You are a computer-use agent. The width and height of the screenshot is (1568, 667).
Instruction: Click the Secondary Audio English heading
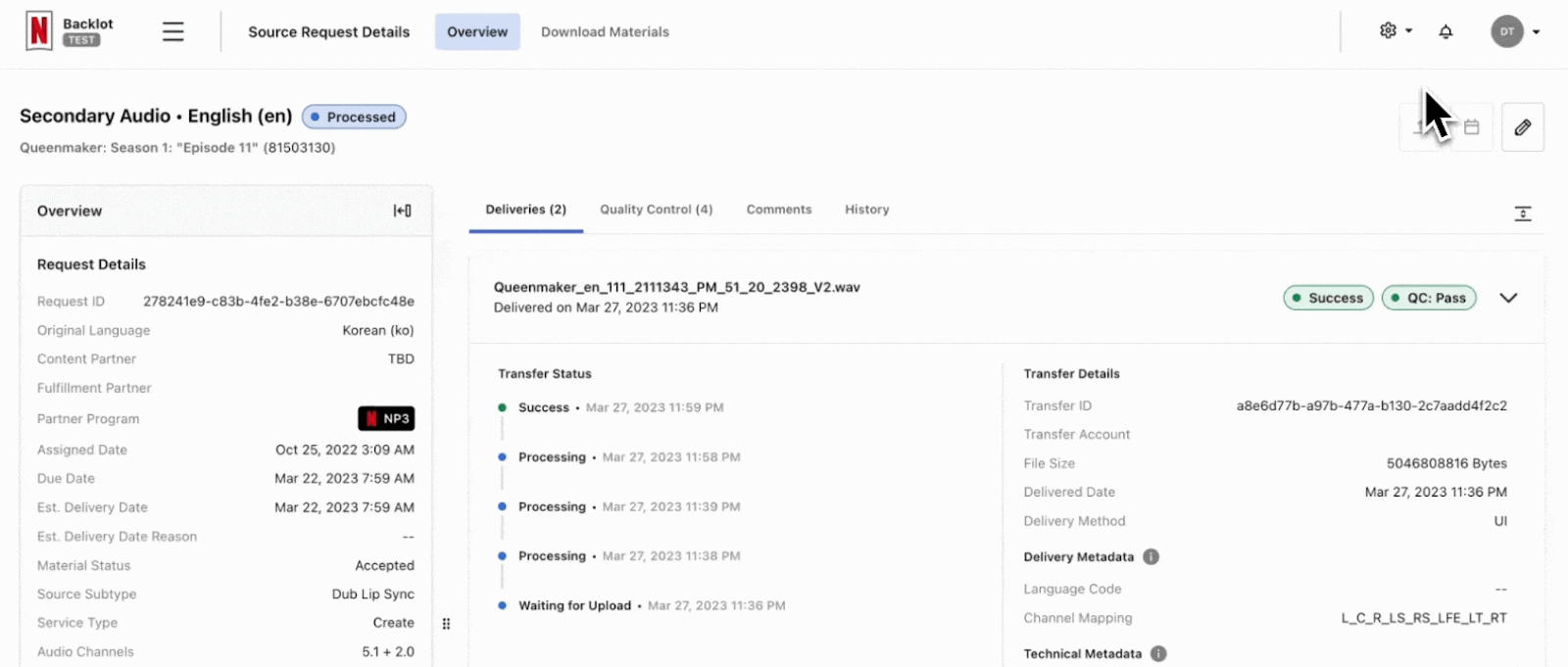point(156,116)
